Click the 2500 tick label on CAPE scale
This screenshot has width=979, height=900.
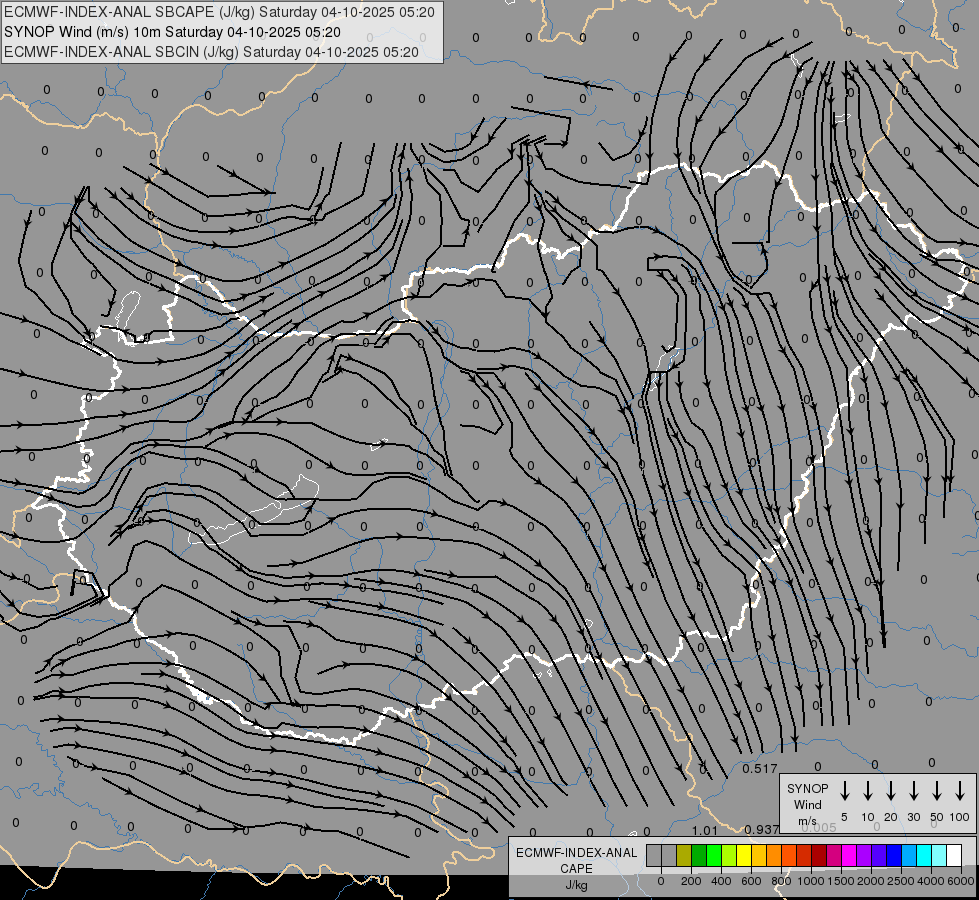tap(901, 881)
